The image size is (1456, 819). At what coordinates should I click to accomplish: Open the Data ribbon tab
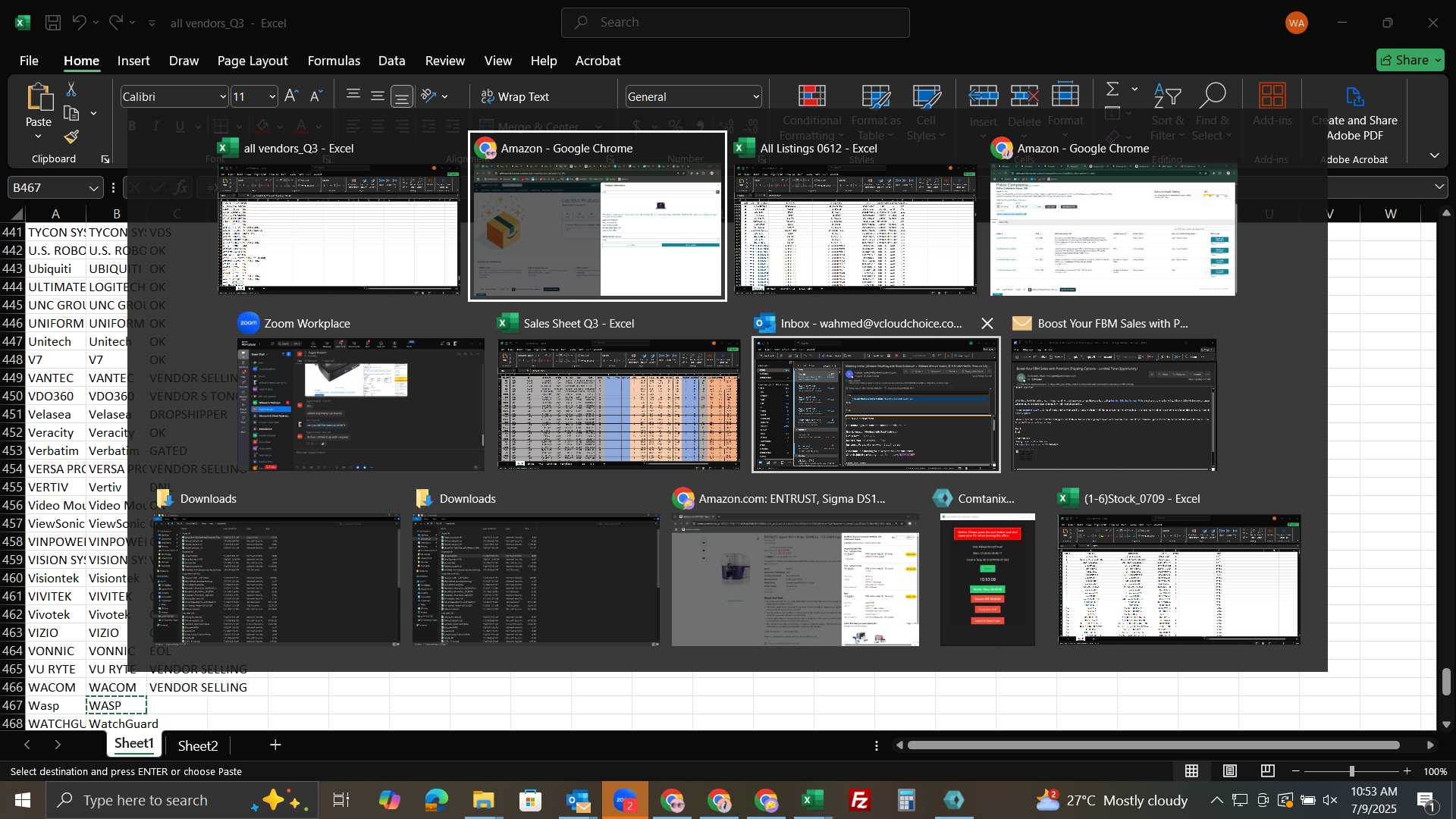[x=392, y=61]
